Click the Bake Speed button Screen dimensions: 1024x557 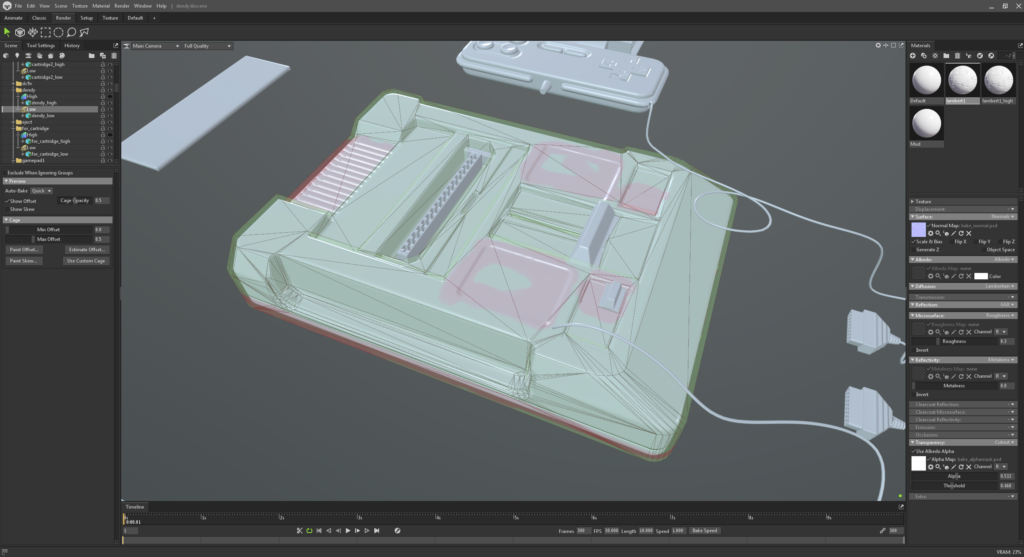705,531
